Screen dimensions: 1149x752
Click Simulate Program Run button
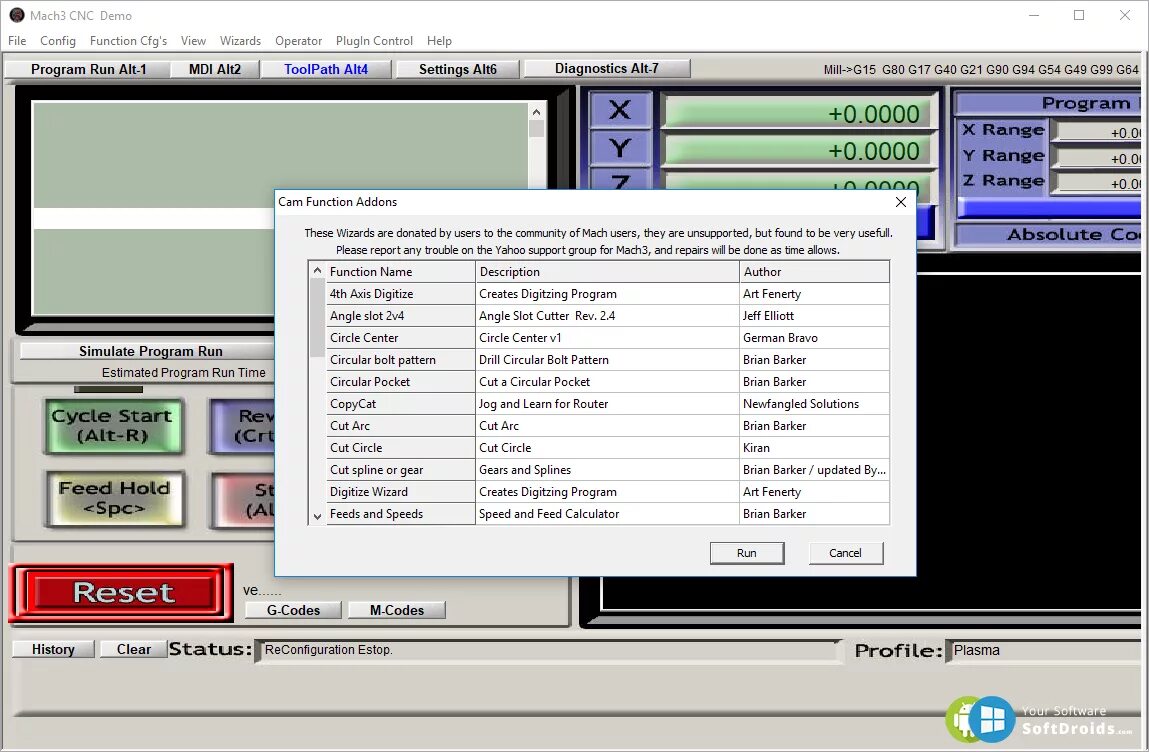(150, 351)
